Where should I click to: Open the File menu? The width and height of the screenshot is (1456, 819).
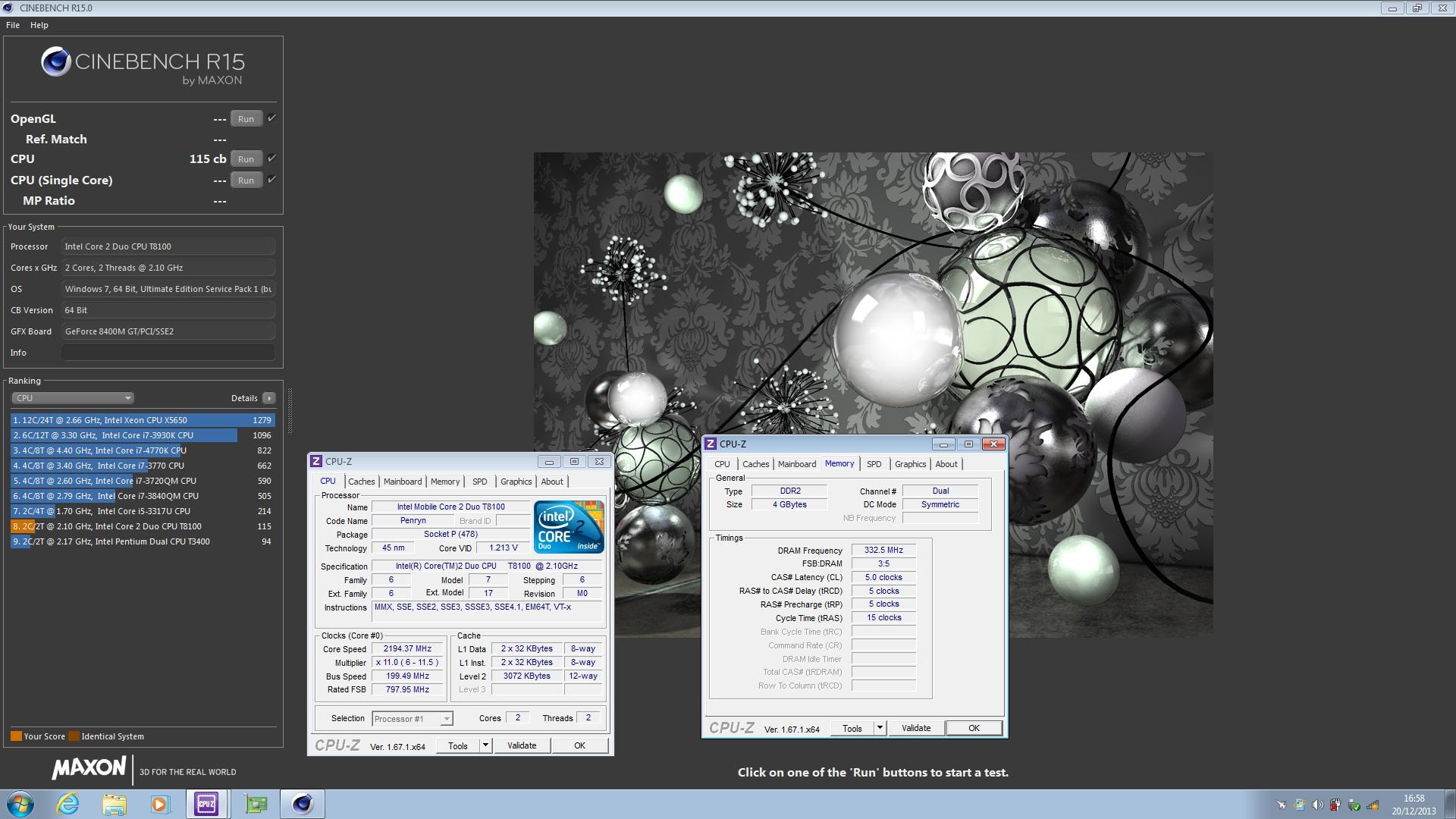point(13,25)
